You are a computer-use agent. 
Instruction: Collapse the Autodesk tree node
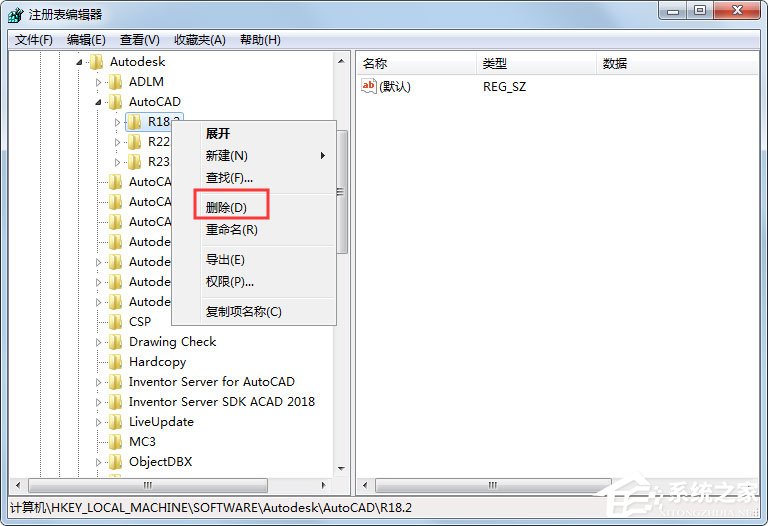coord(79,62)
